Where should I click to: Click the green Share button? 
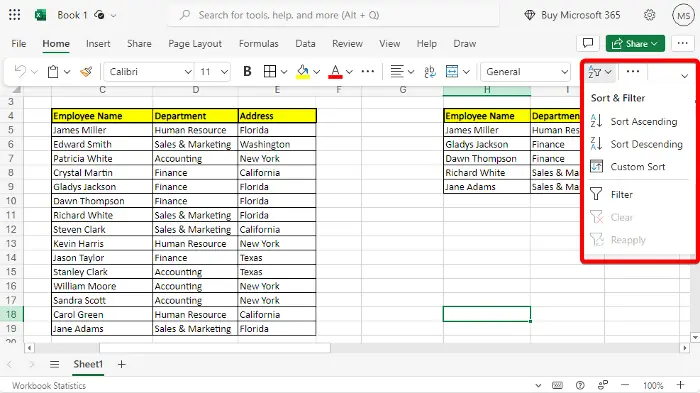(x=635, y=43)
